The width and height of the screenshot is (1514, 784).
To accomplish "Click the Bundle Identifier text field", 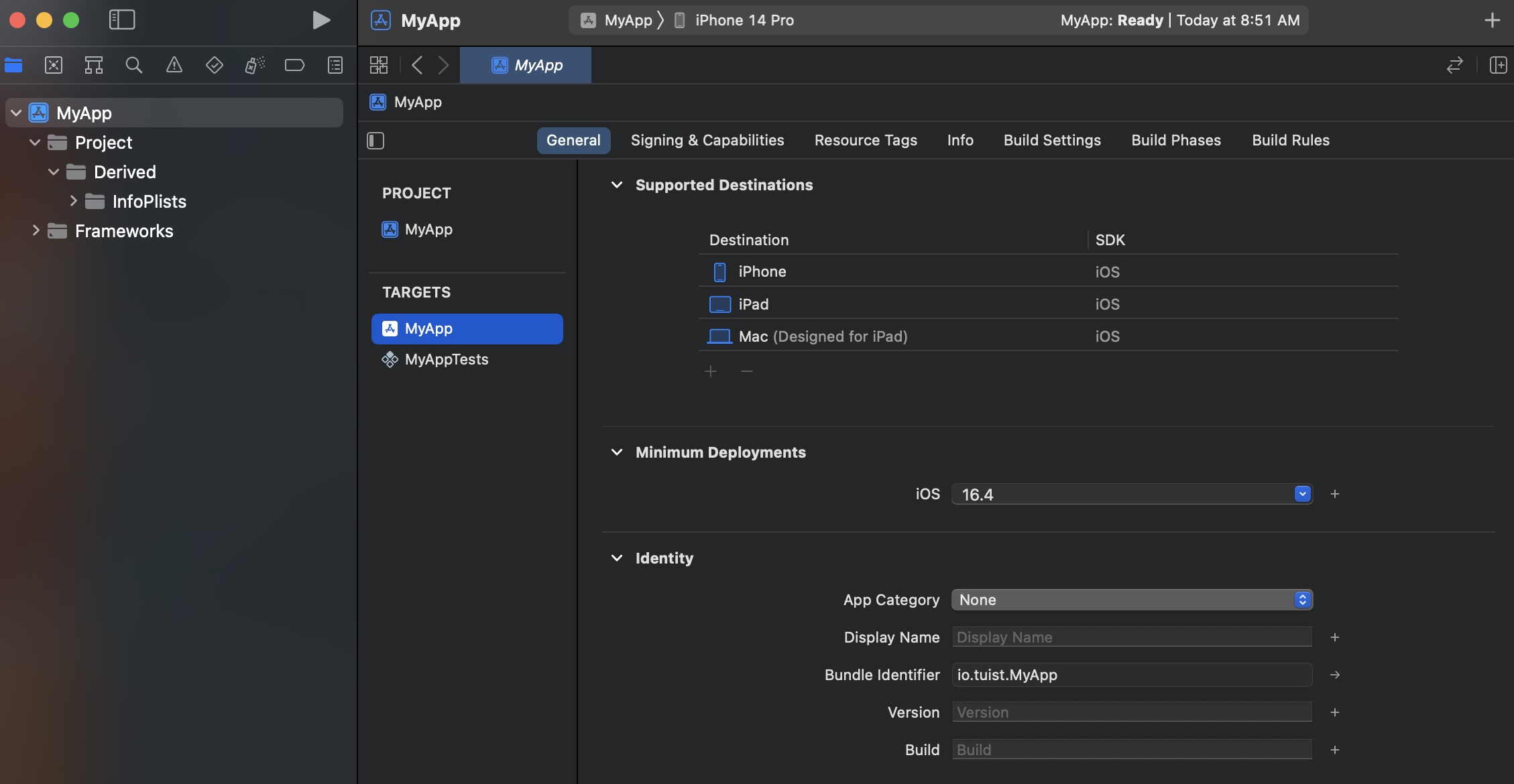I will click(x=1132, y=675).
